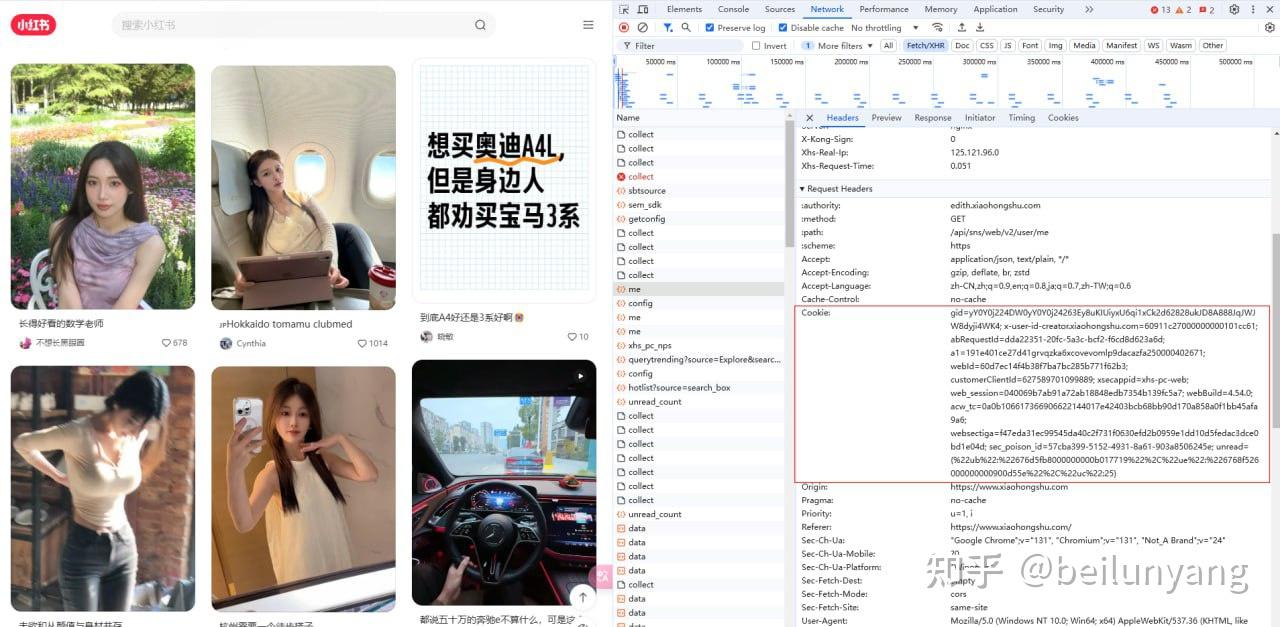Open DevTools three-dot customize menu
This screenshot has width=1280, height=627.
(x=1254, y=9)
